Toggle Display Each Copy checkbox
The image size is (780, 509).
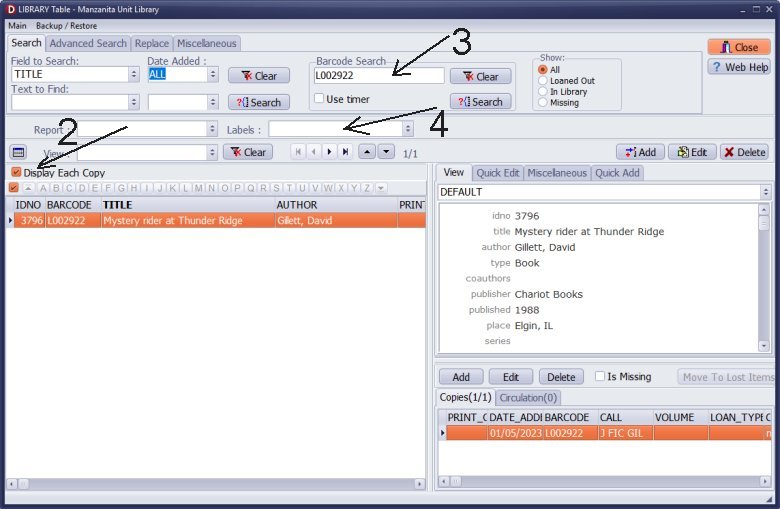coord(16,172)
